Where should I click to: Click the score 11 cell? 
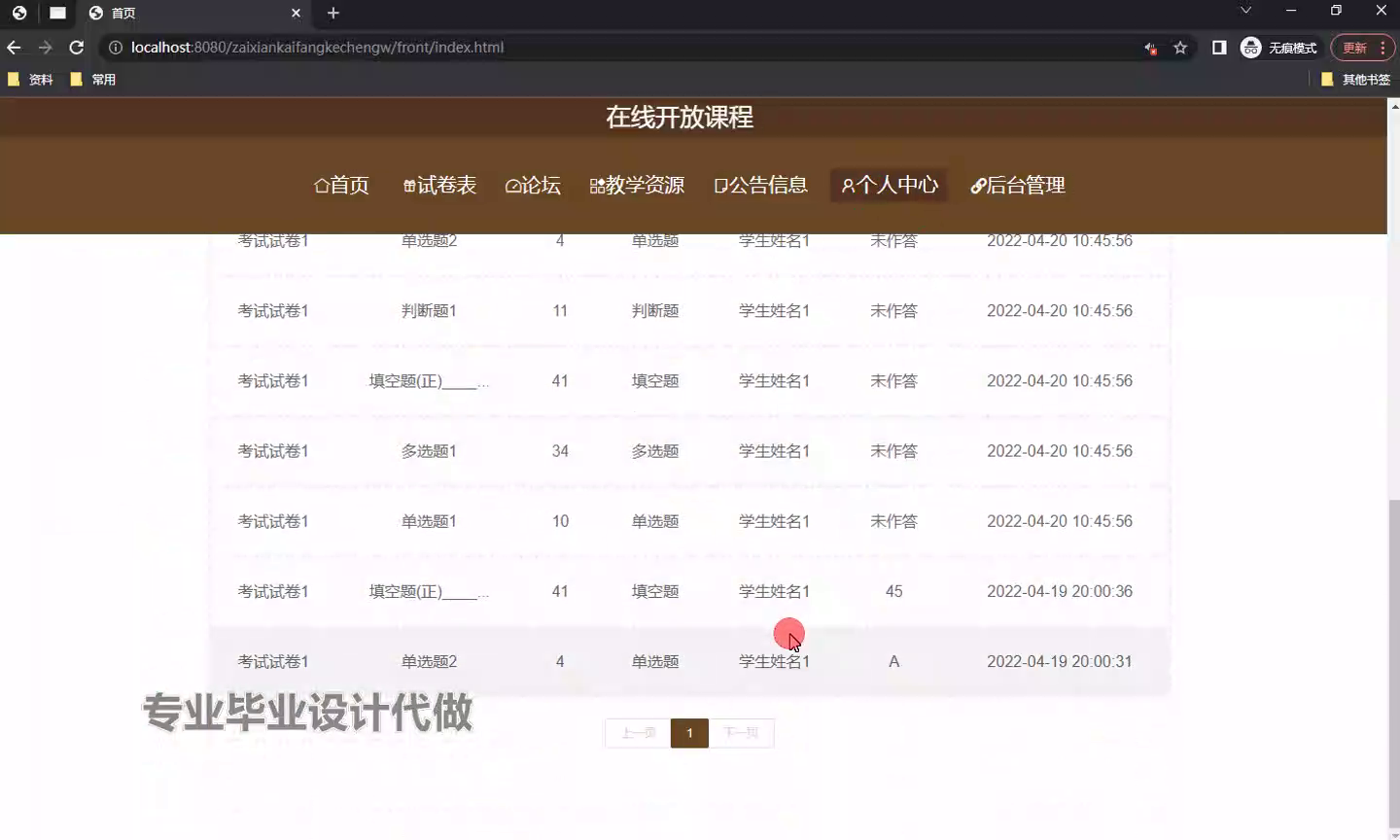pos(560,311)
